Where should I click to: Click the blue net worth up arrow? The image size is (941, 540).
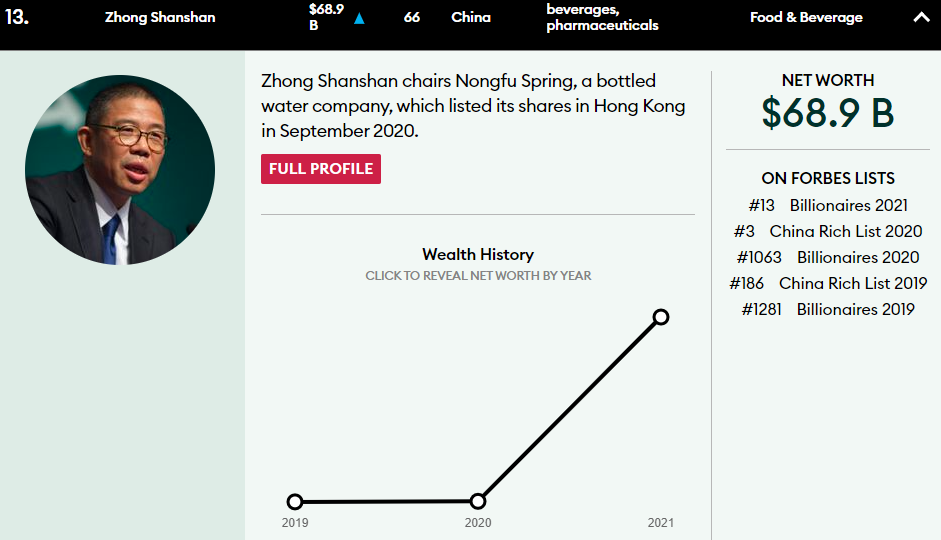click(x=359, y=18)
